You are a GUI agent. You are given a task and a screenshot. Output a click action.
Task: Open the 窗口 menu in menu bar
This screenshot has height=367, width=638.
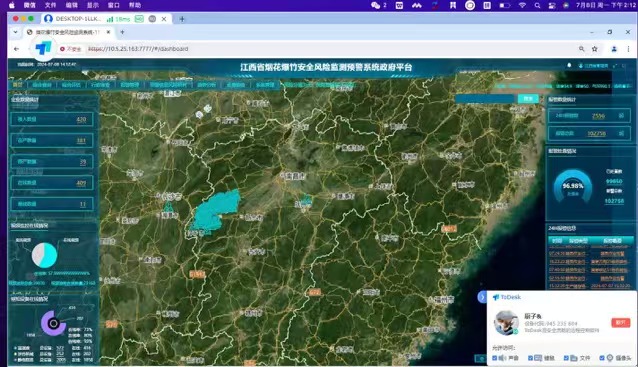click(114, 5)
